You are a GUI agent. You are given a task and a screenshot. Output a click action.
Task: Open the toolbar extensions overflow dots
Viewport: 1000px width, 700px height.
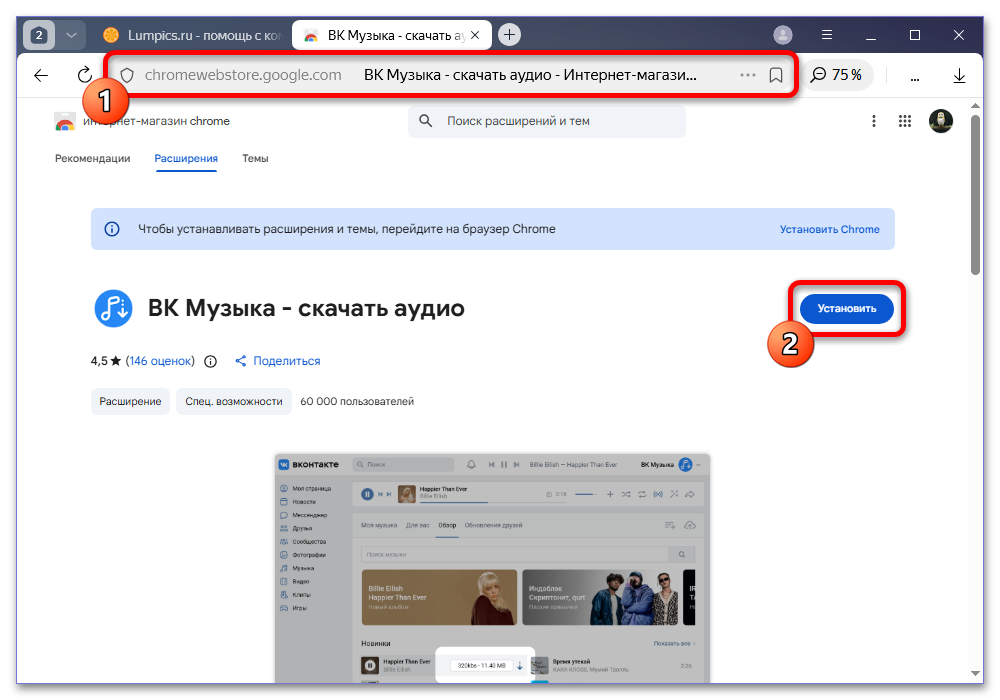click(915, 78)
